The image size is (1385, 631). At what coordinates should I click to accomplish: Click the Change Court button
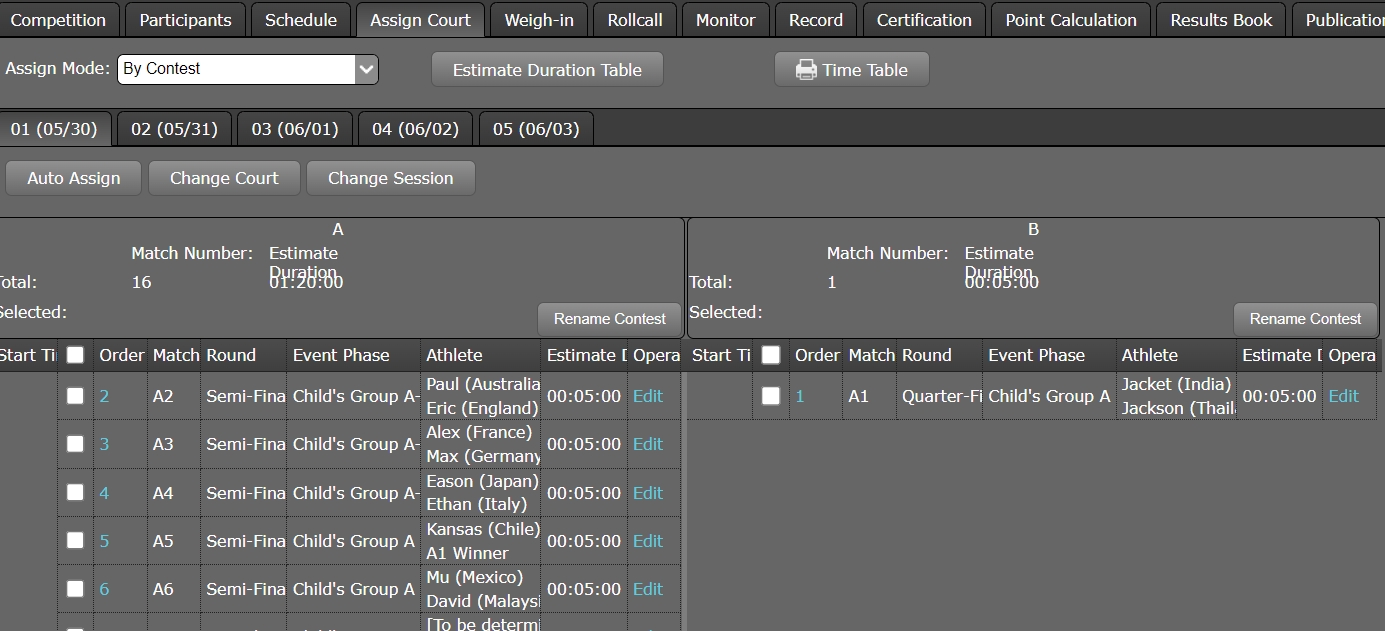(x=224, y=178)
